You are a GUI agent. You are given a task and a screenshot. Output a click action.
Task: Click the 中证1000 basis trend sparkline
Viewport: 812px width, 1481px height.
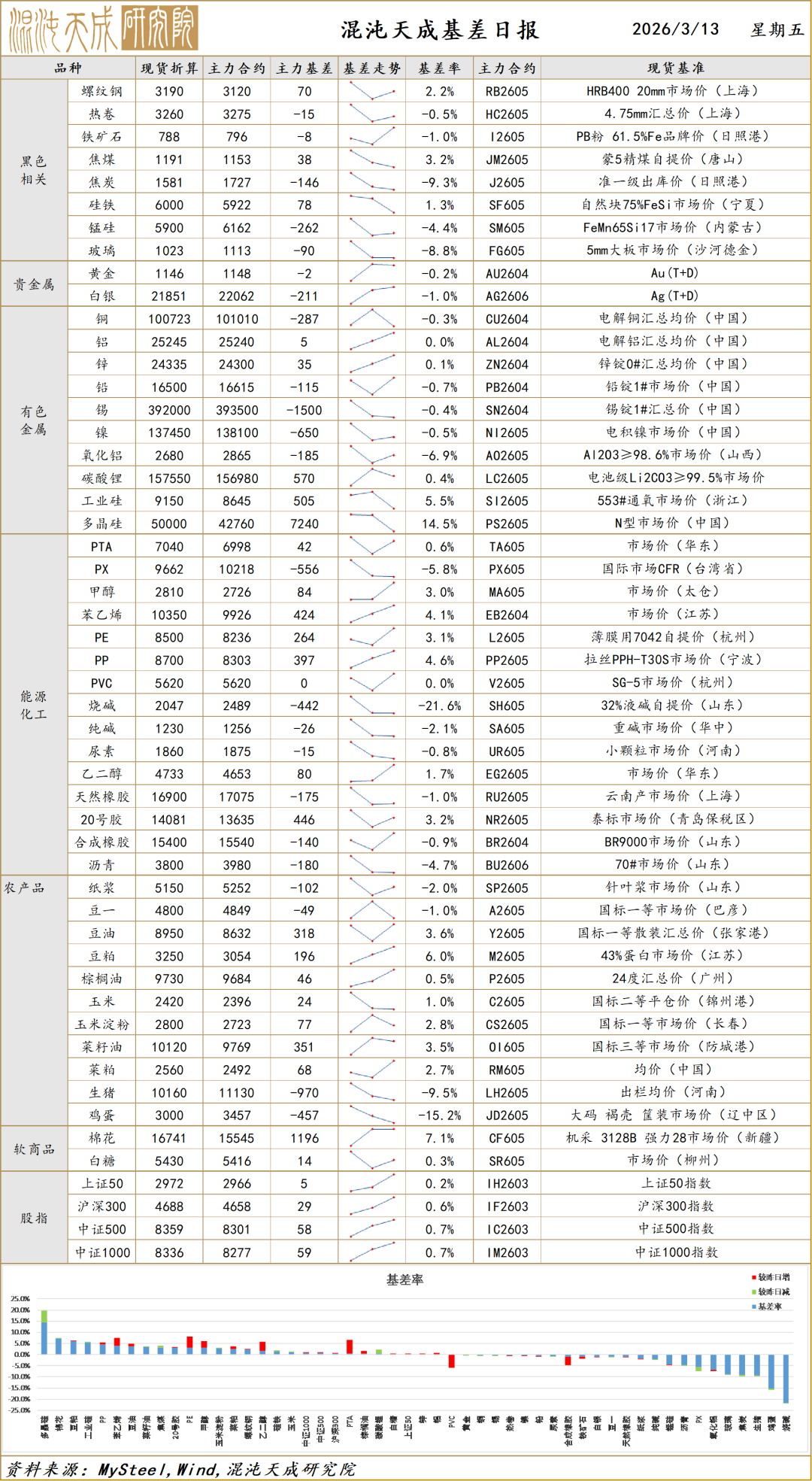coord(372,1252)
